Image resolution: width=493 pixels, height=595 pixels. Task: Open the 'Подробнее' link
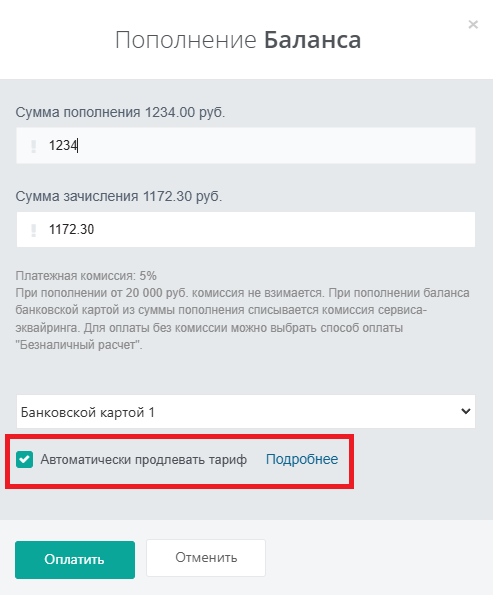pos(302,460)
